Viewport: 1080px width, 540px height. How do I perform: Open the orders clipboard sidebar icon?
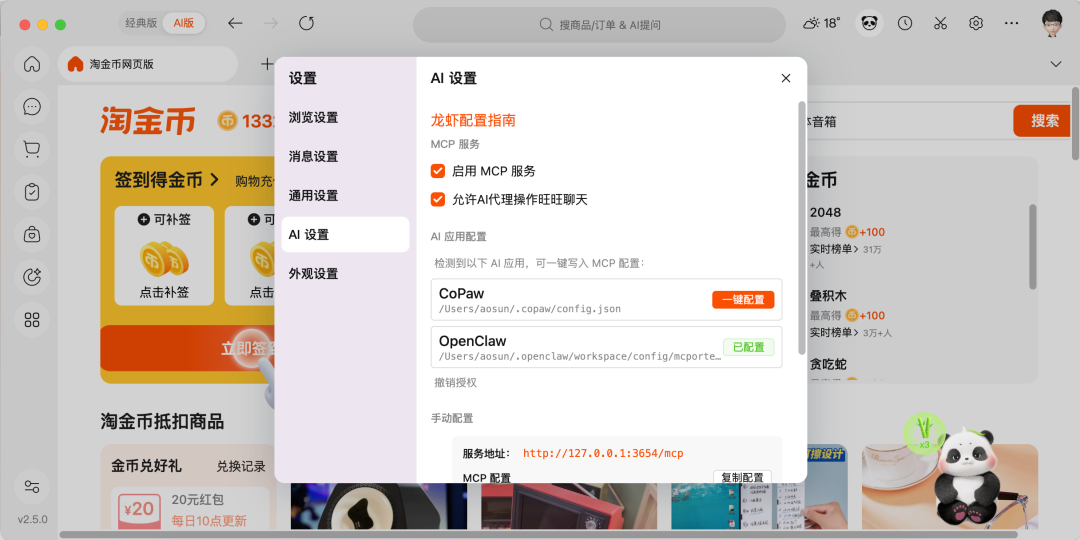tap(32, 192)
